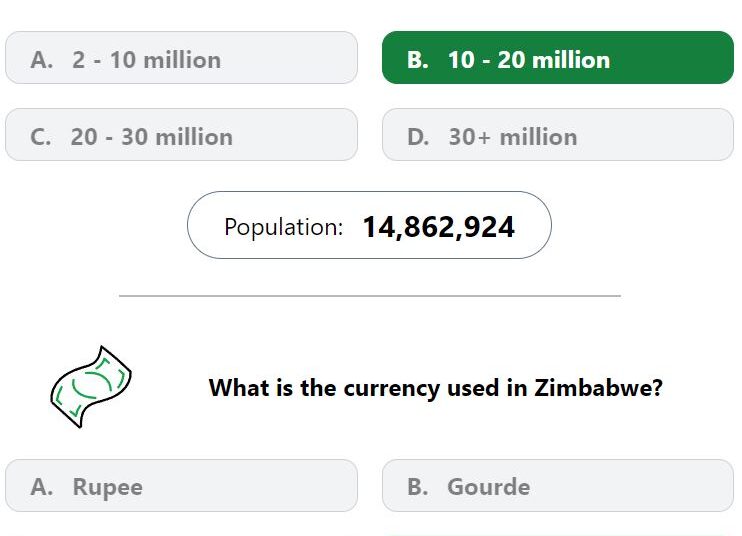Screen dimensions: 742x536
Task: Click the word 'Zimbabwe?' in the question
Action: coord(599,388)
